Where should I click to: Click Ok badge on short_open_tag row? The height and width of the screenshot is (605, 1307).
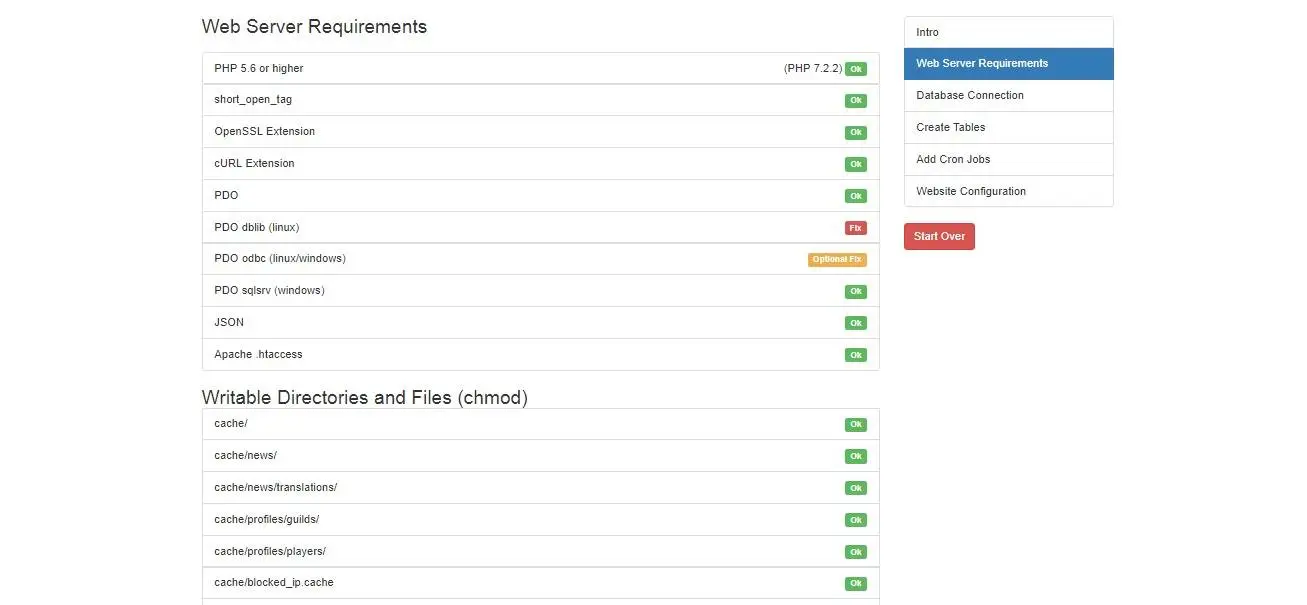tap(856, 101)
